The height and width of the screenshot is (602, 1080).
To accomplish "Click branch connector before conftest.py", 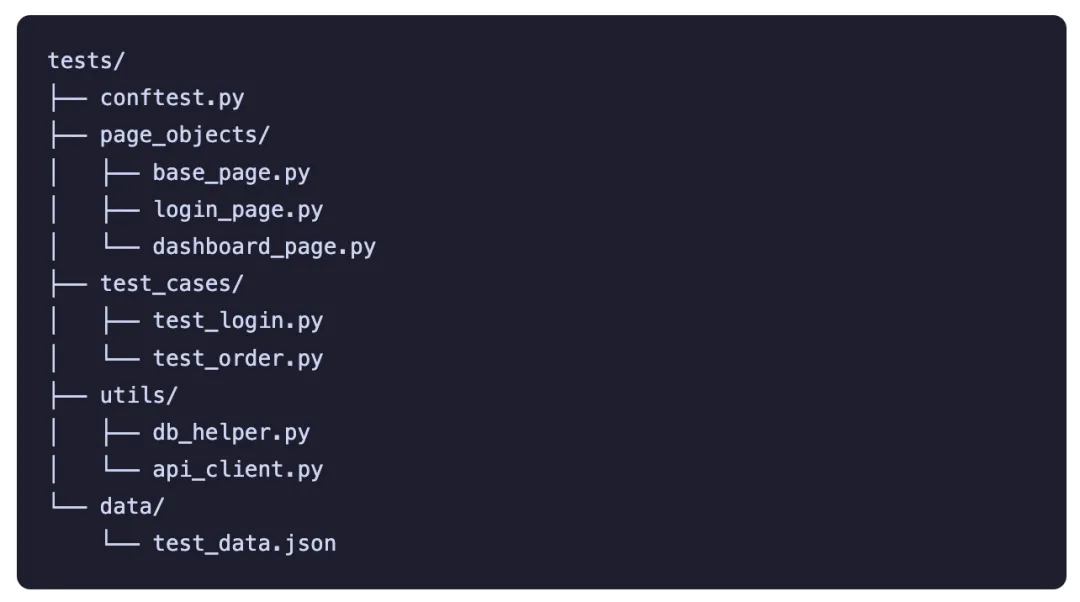I will pos(69,98).
